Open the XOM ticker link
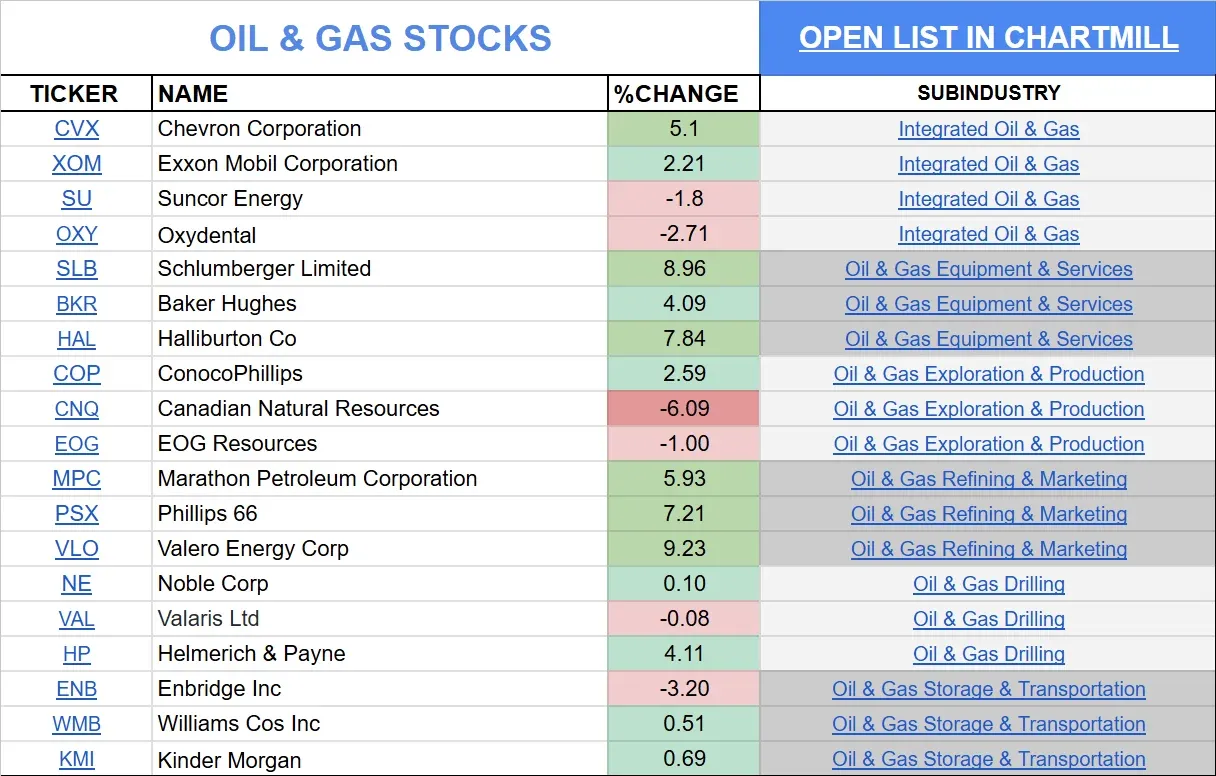Screen dimensions: 1216x776 tap(76, 163)
